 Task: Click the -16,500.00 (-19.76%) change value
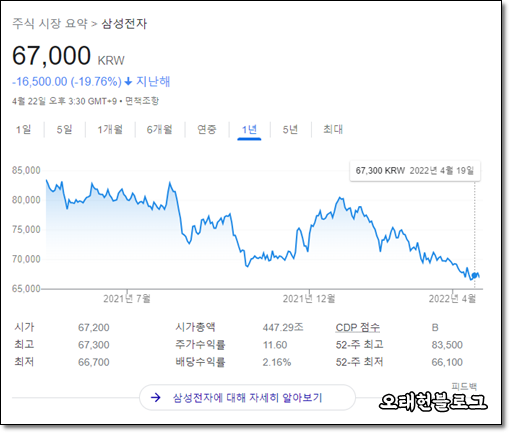[67, 82]
